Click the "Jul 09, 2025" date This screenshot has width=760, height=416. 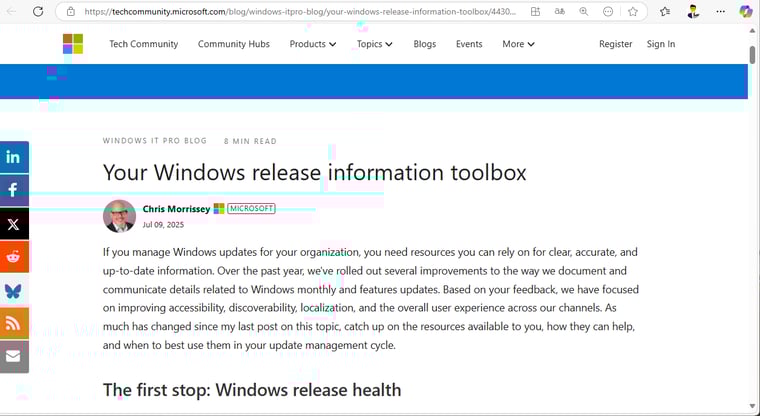pos(163,225)
